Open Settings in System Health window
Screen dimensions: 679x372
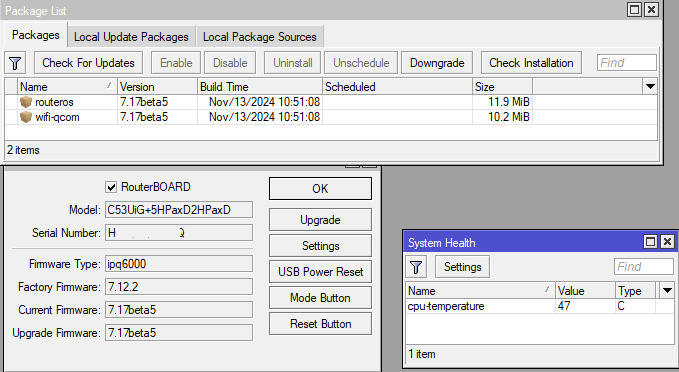point(462,267)
